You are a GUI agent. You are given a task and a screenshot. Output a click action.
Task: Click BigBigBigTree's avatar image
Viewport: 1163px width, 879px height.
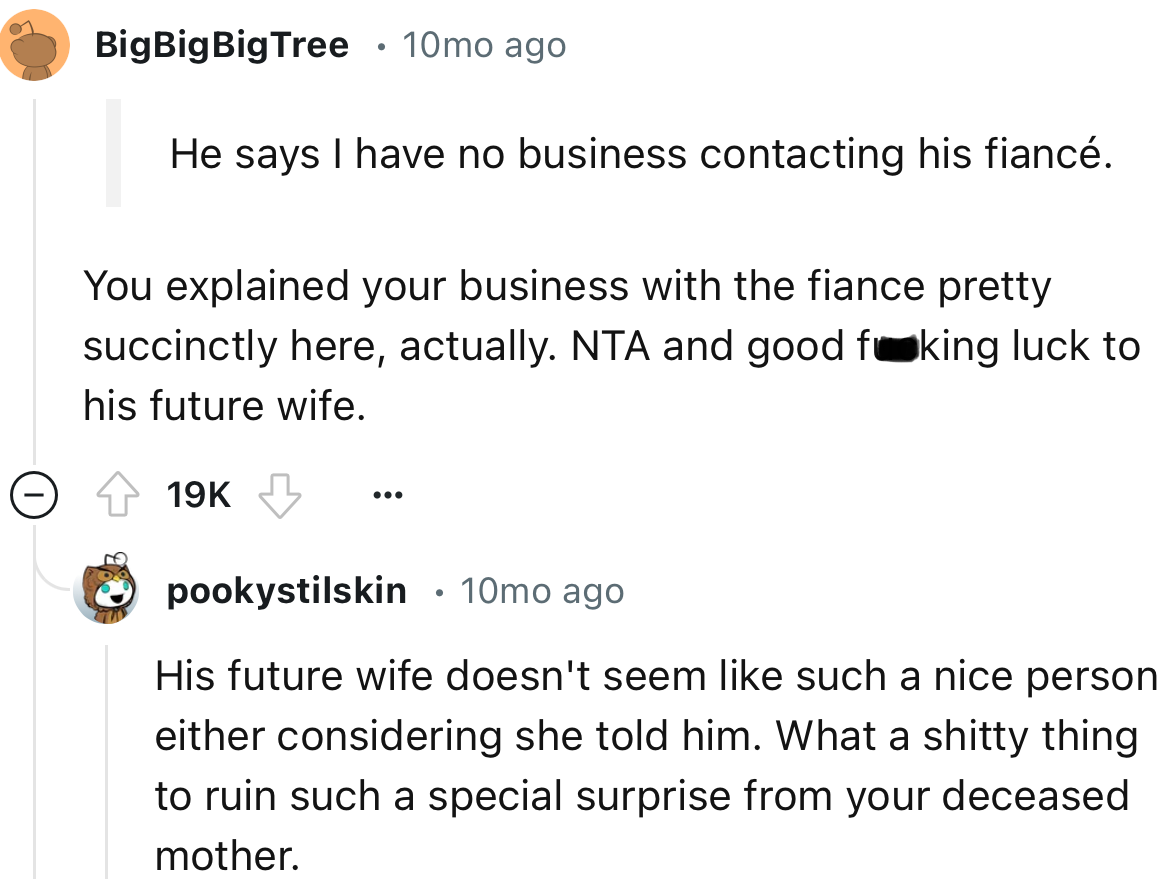tap(36, 44)
